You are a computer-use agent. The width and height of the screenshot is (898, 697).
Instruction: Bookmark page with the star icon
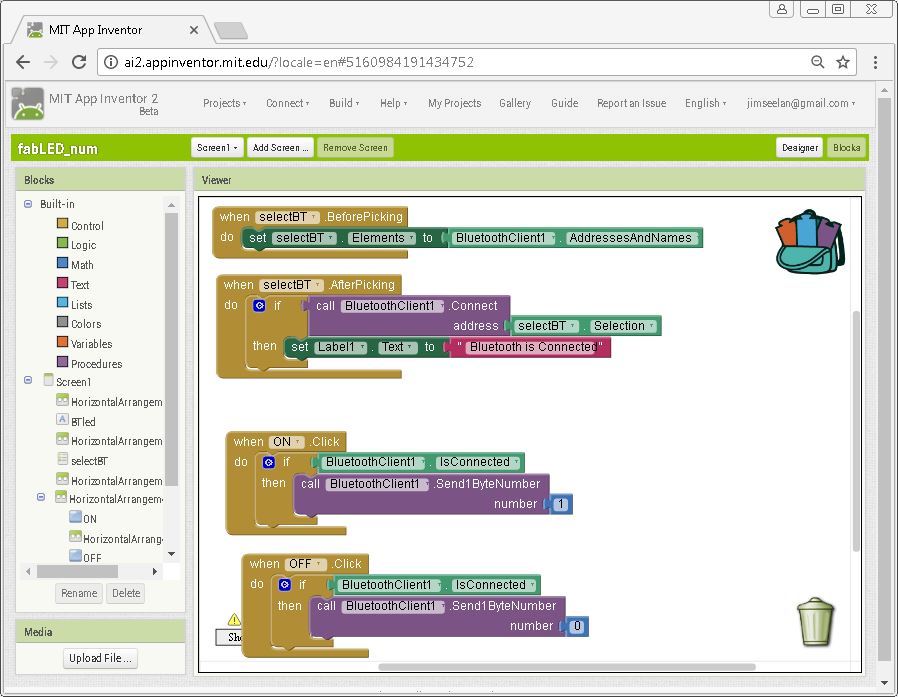coord(842,62)
